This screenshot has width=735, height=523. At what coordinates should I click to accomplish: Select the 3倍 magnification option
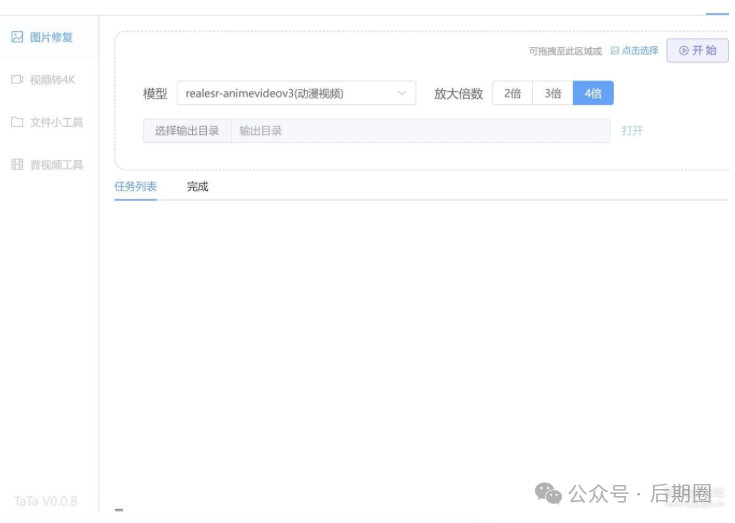[x=553, y=93]
